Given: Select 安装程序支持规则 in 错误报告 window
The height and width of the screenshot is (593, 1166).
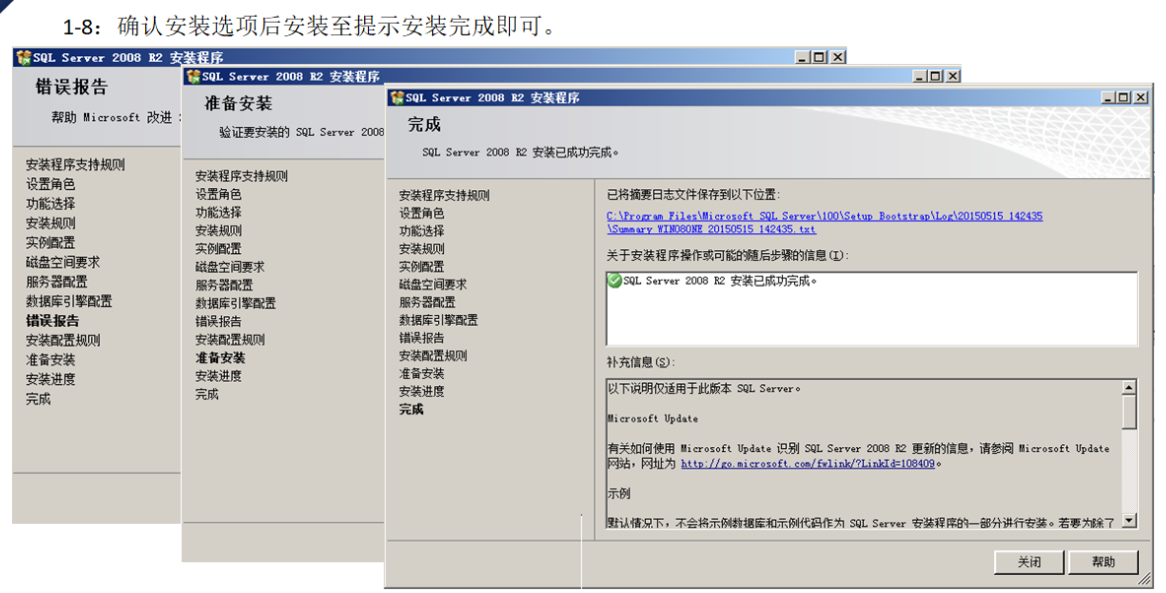Looking at the screenshot, I should point(75,165).
